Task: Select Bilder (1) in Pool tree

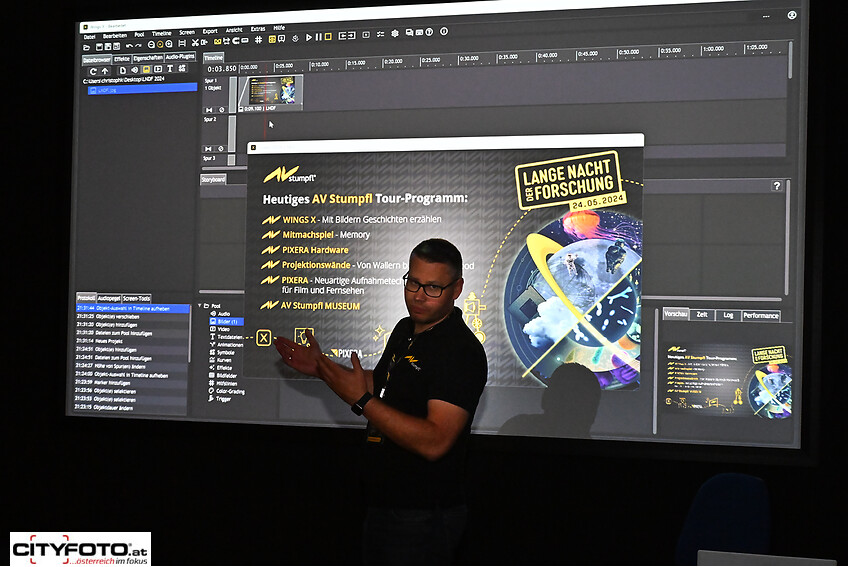Action: click(227, 321)
